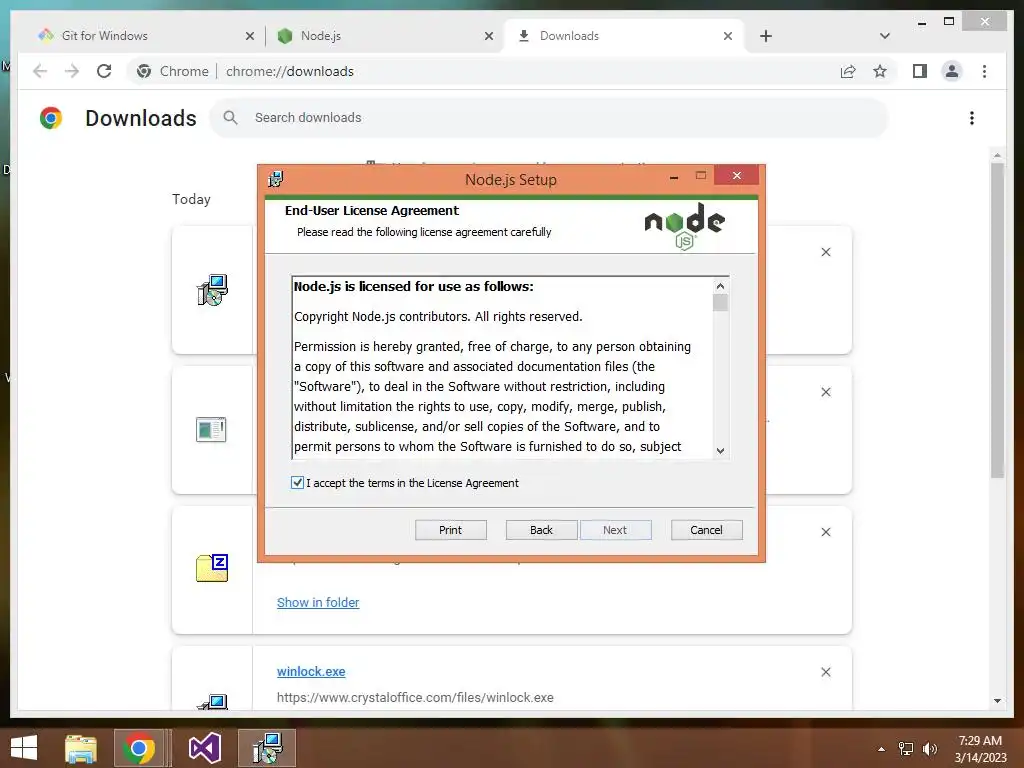Open the Windows Start button
This screenshot has height=768, width=1024.
tap(24, 748)
